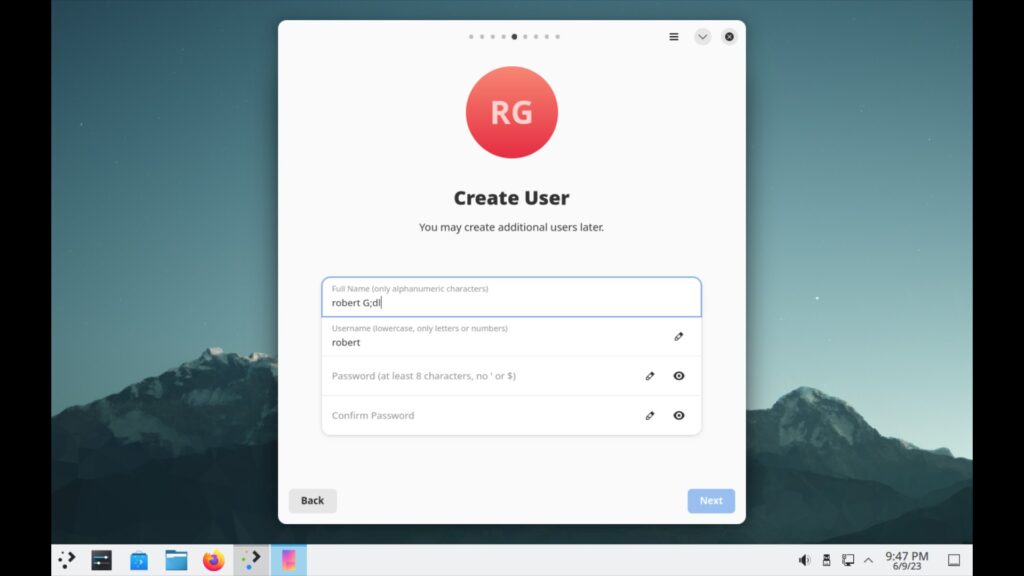Open the installer hamburger menu
Screen dimensions: 1024x576
pos(673,37)
